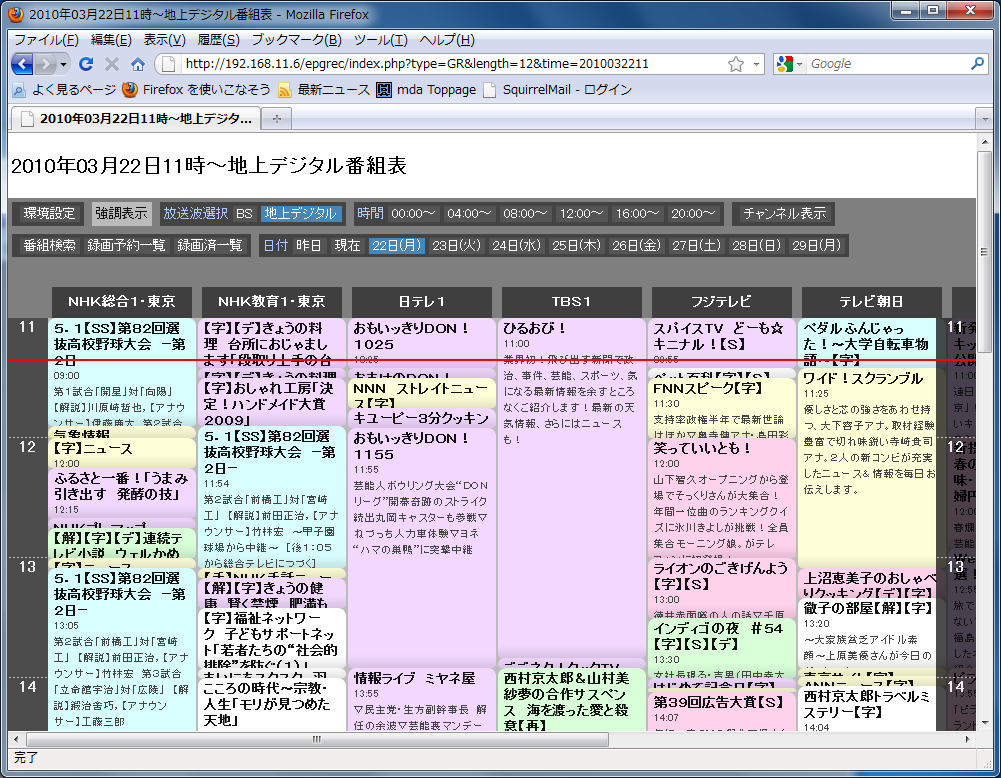Screen dimensions: 1001x778
Task: Click the チャンネル表示 button
Action: click(784, 214)
